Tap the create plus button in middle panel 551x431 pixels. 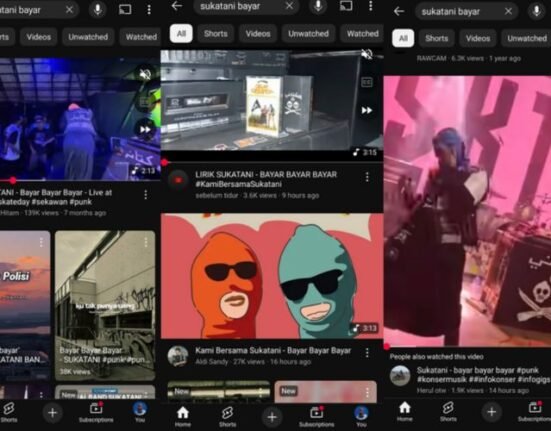pyautogui.click(x=272, y=417)
